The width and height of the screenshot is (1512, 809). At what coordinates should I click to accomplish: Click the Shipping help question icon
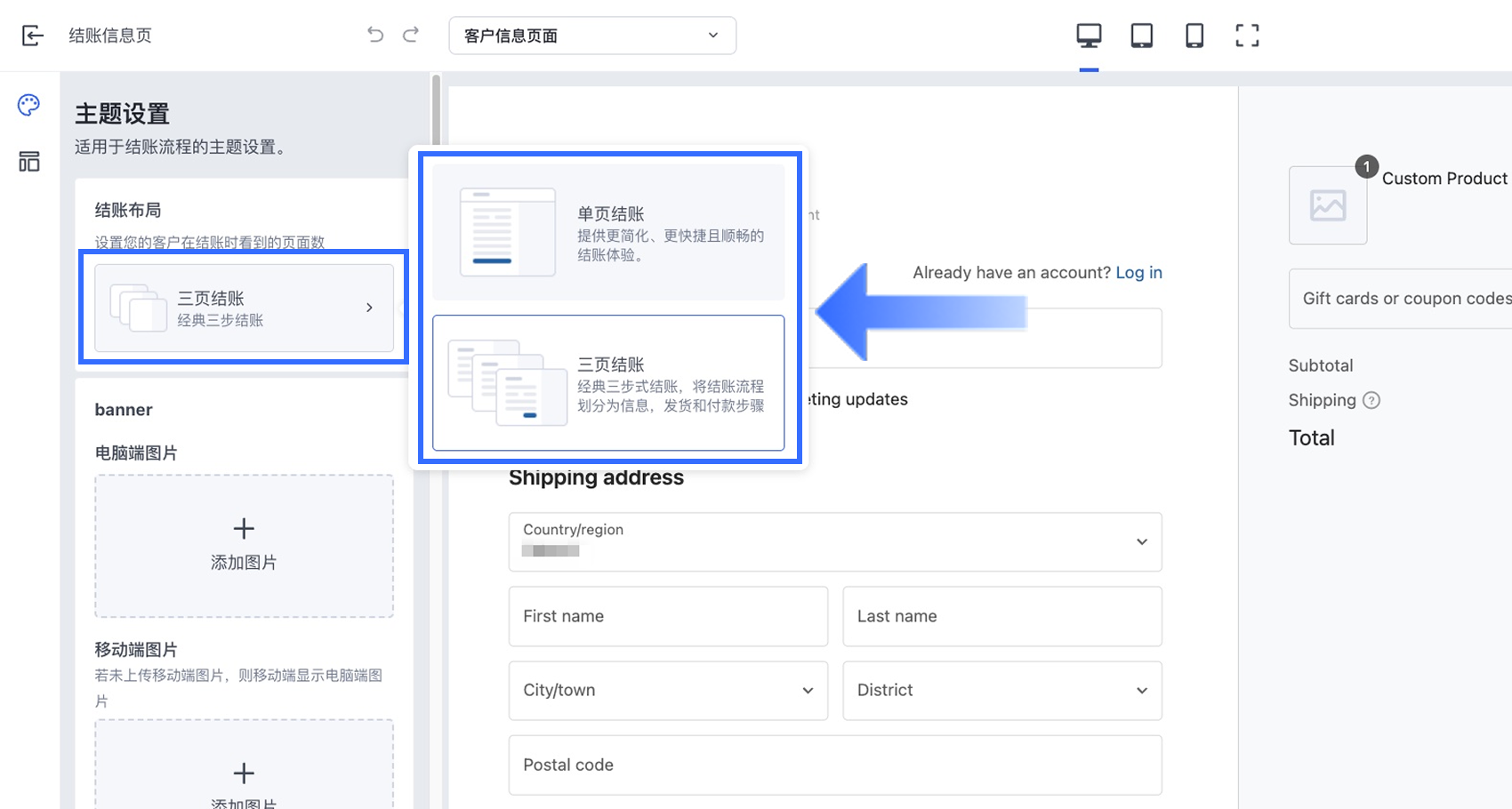pyautogui.click(x=1371, y=400)
